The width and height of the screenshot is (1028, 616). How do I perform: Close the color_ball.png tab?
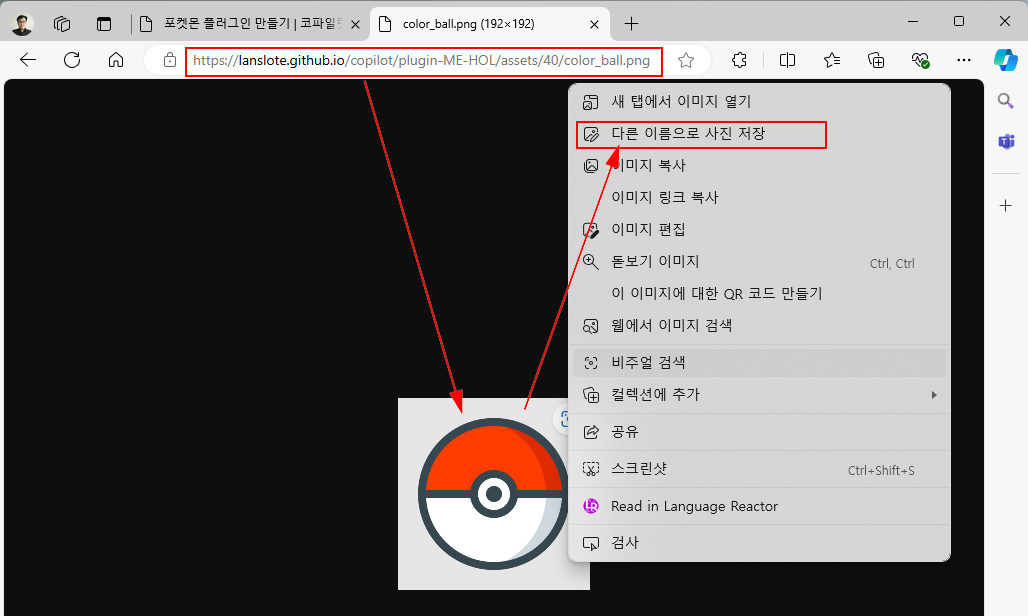[x=595, y=24]
